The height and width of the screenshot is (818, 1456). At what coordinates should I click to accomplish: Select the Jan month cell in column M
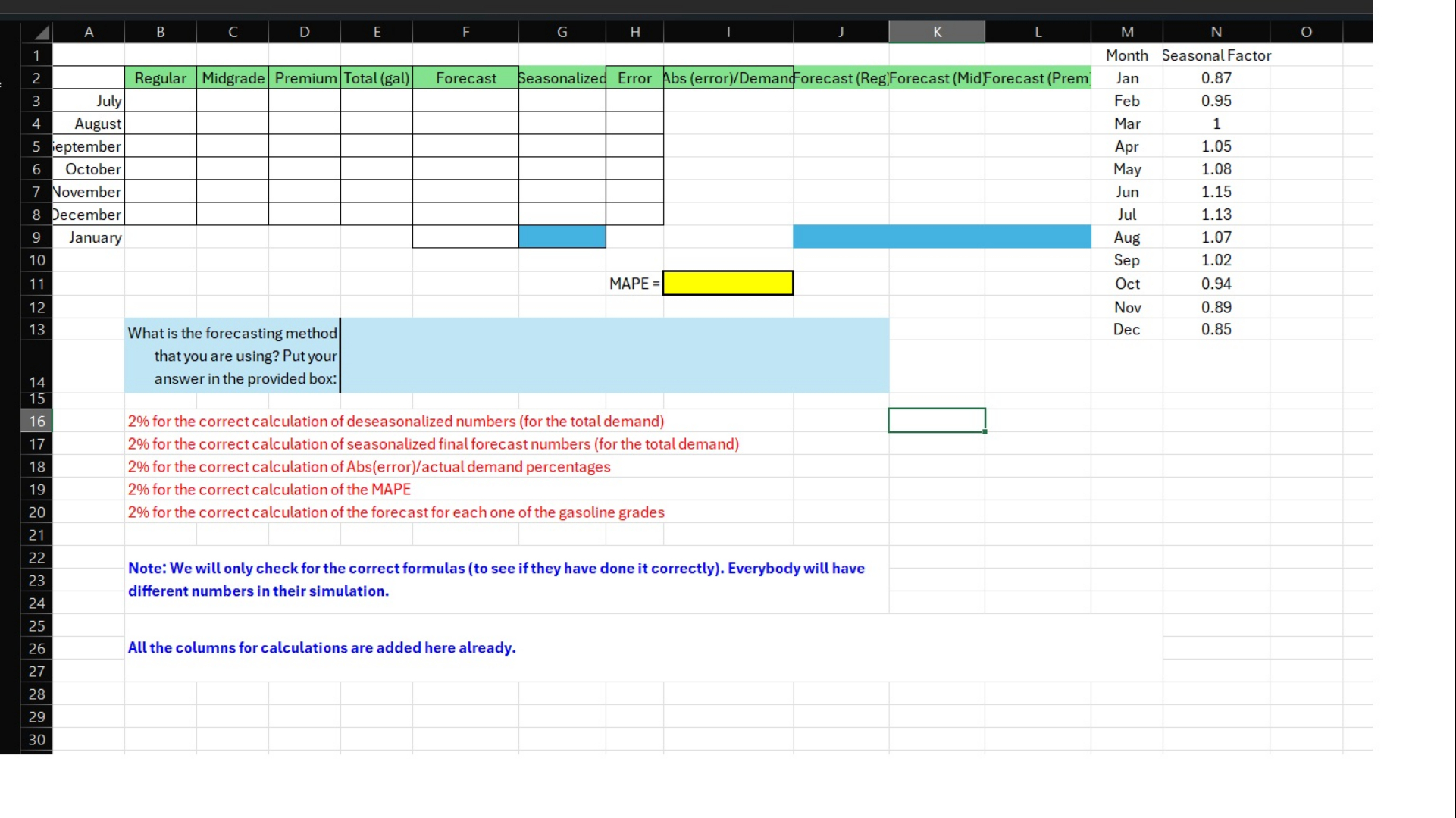coord(1126,78)
